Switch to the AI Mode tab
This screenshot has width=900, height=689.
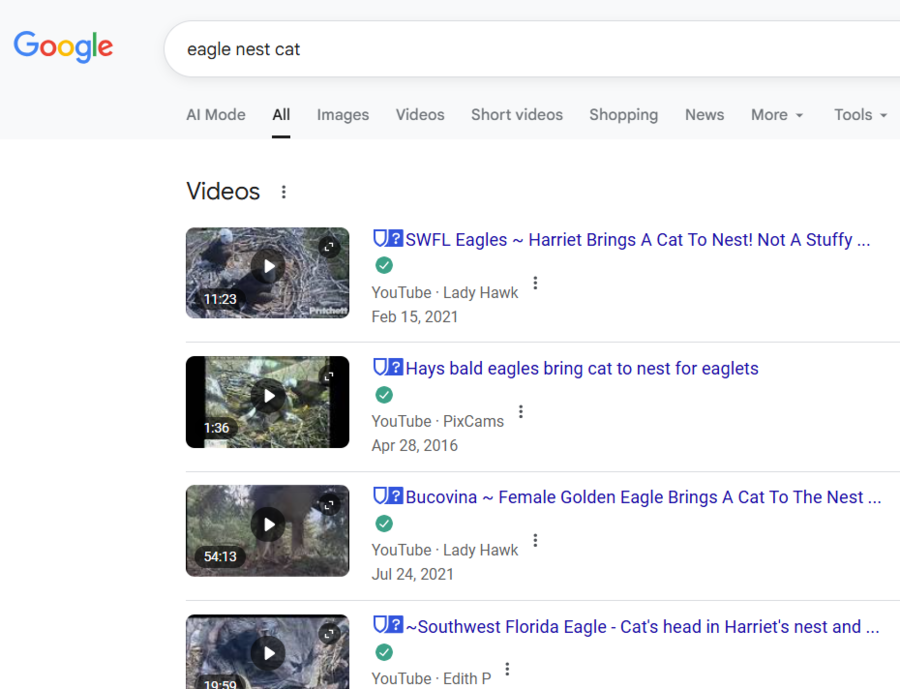click(x=216, y=115)
